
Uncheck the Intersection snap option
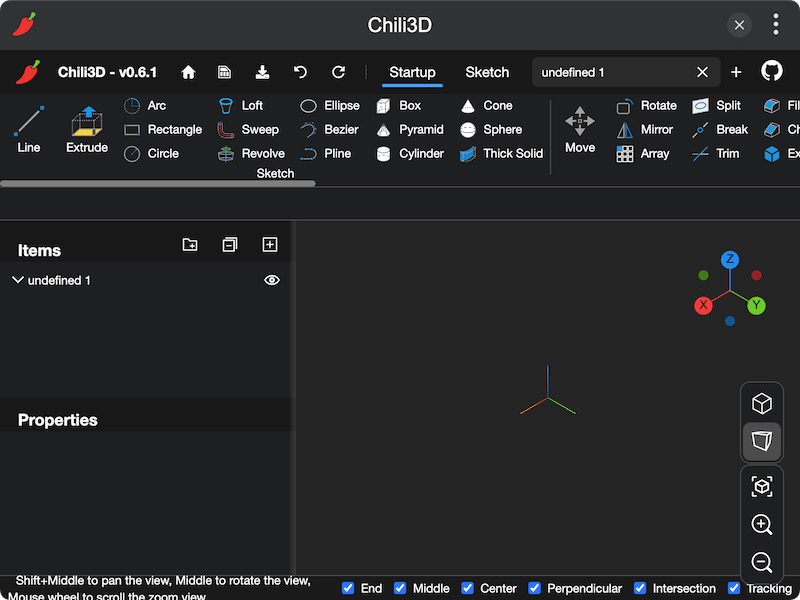point(640,588)
